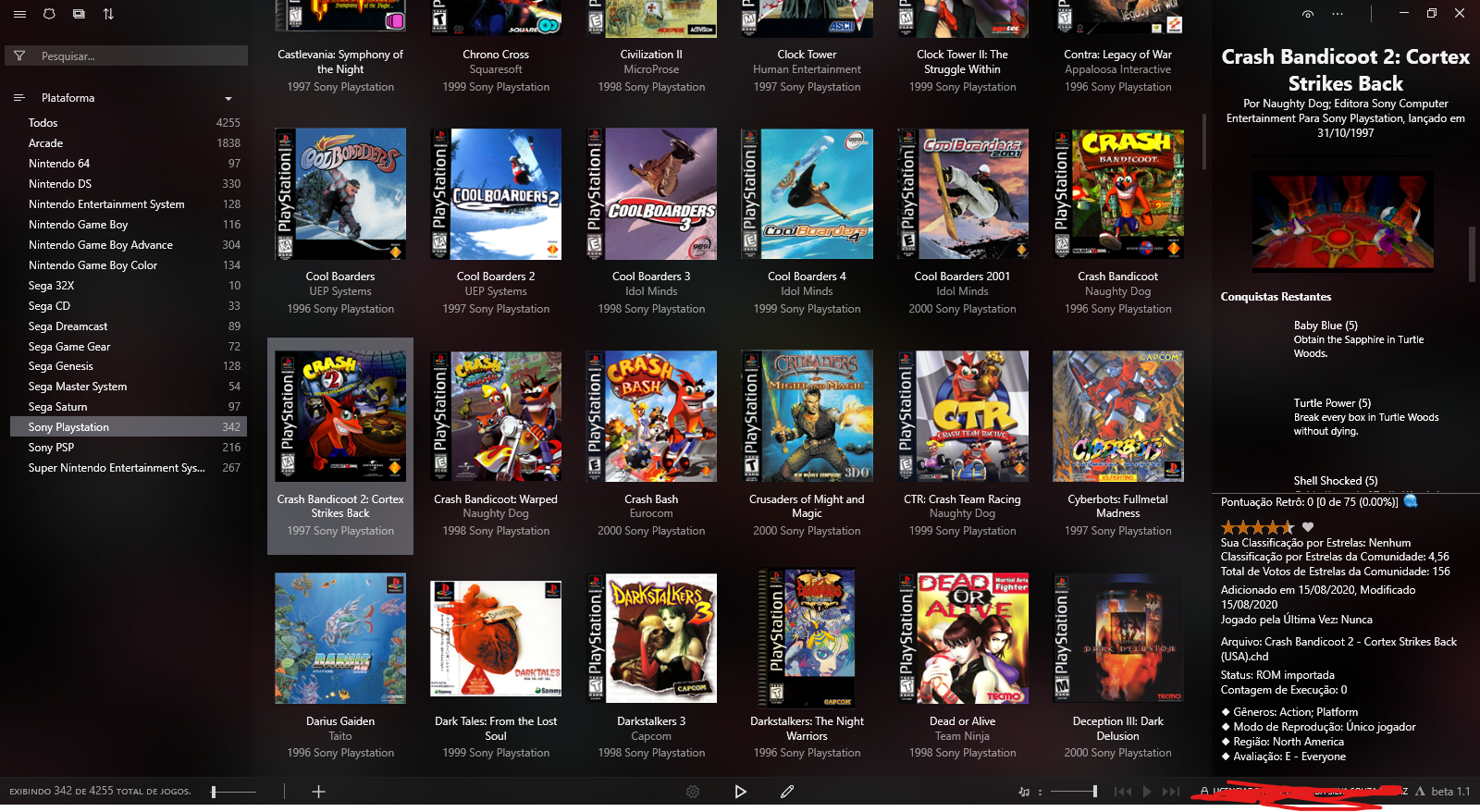Expand the Plataforma dropdown

click(228, 99)
